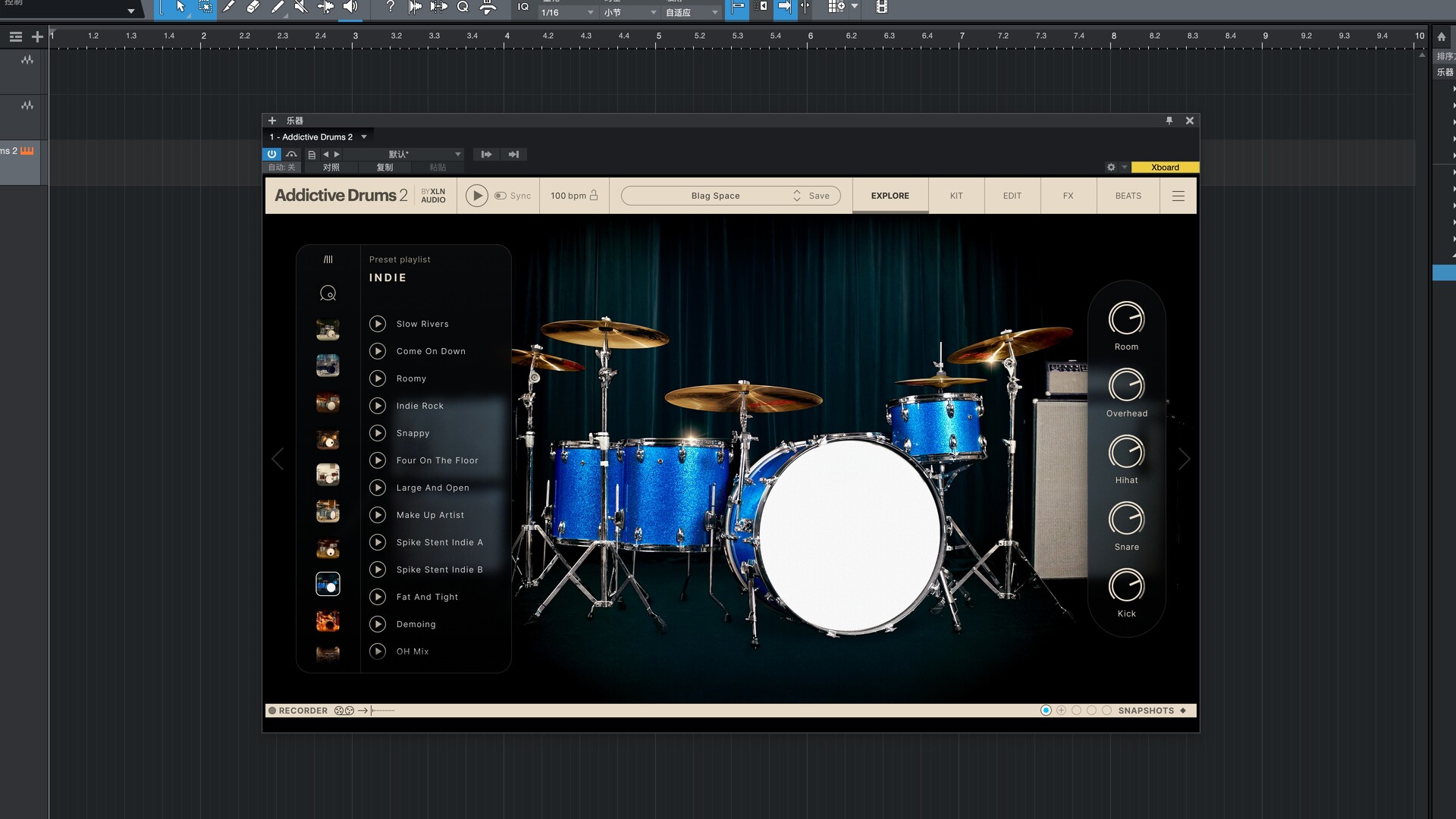Screen dimensions: 1456x819
Task: Preview the Indie Rock preset
Action: (x=378, y=406)
